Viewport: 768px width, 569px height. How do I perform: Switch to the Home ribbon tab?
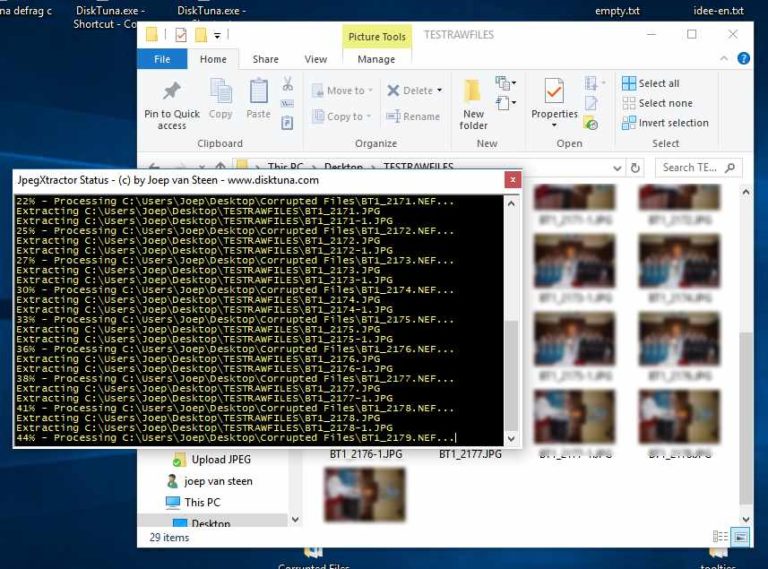click(x=213, y=59)
